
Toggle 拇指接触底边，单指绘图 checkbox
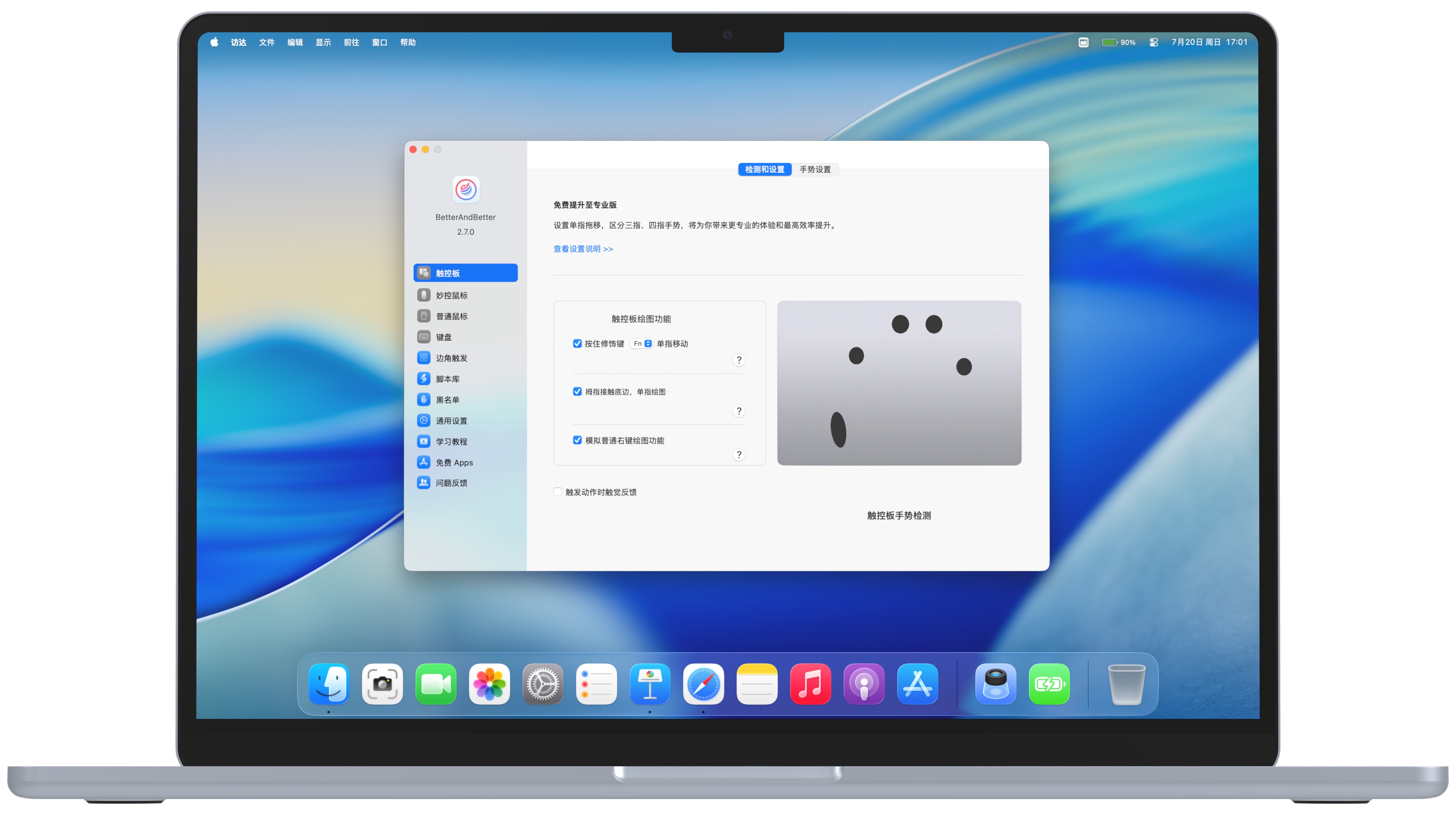click(x=577, y=392)
